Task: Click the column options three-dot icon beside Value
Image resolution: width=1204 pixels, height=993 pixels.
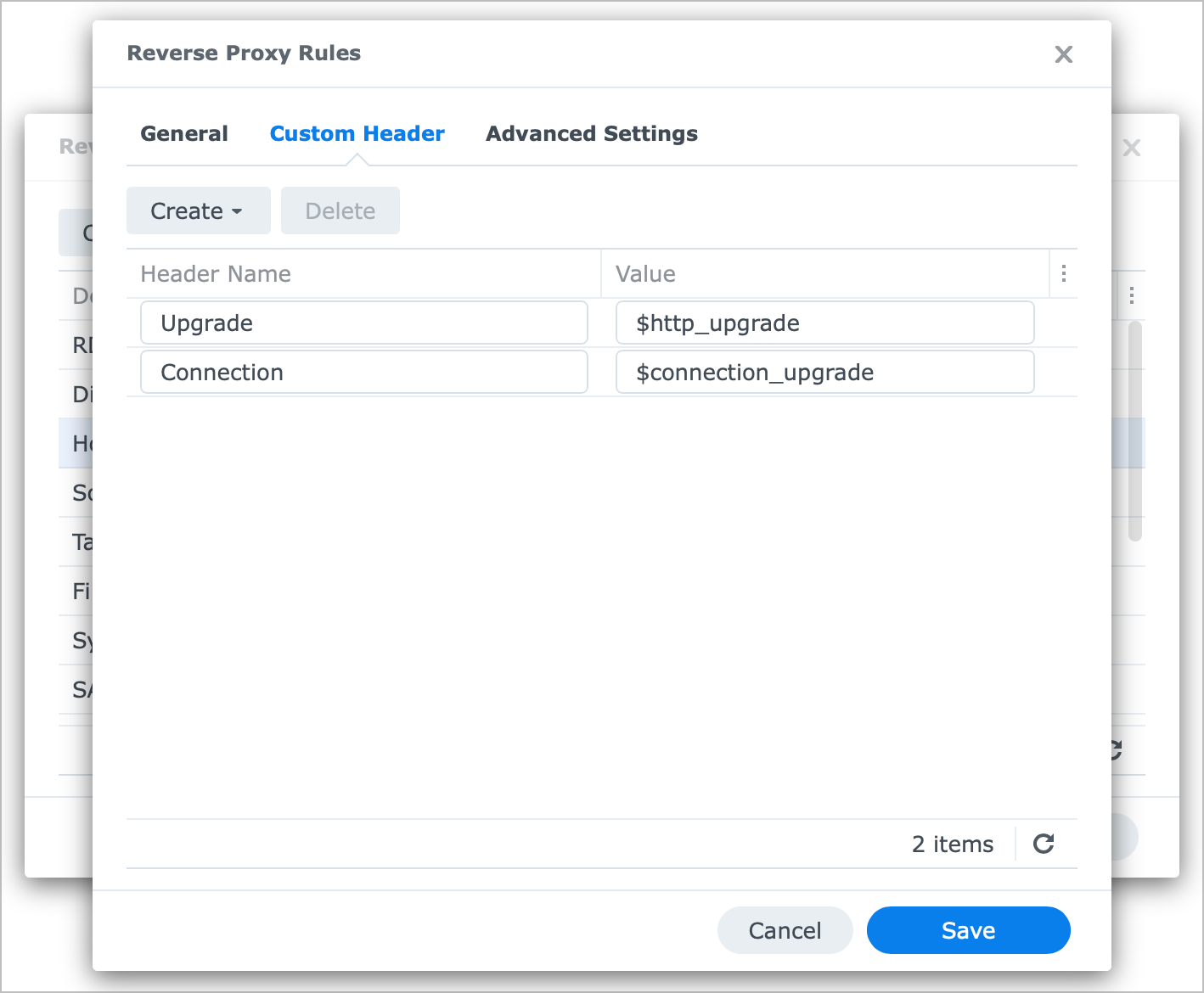Action: point(1063,273)
